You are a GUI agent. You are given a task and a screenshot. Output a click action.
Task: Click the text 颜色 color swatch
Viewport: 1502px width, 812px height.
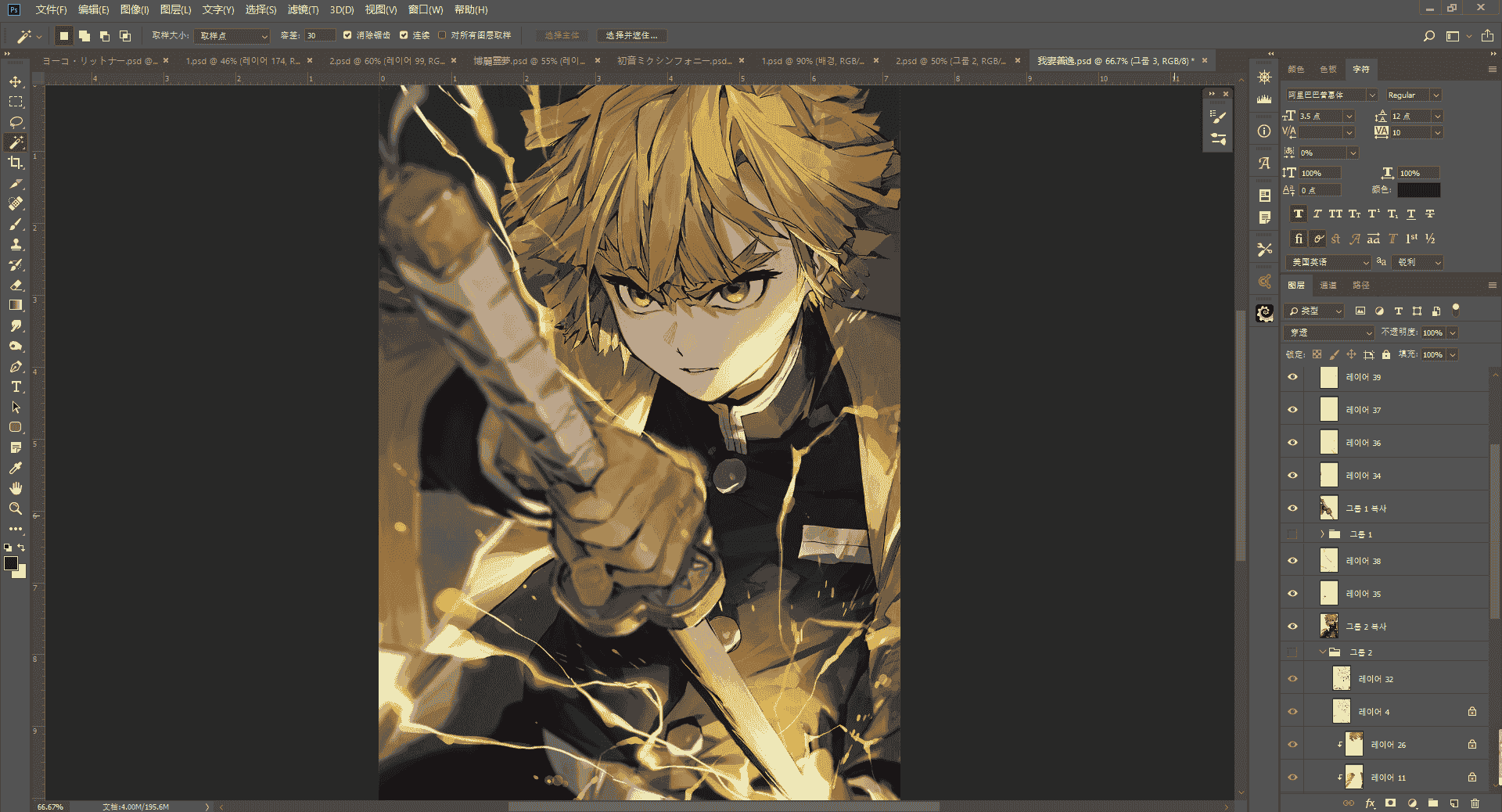pyautogui.click(x=1419, y=190)
